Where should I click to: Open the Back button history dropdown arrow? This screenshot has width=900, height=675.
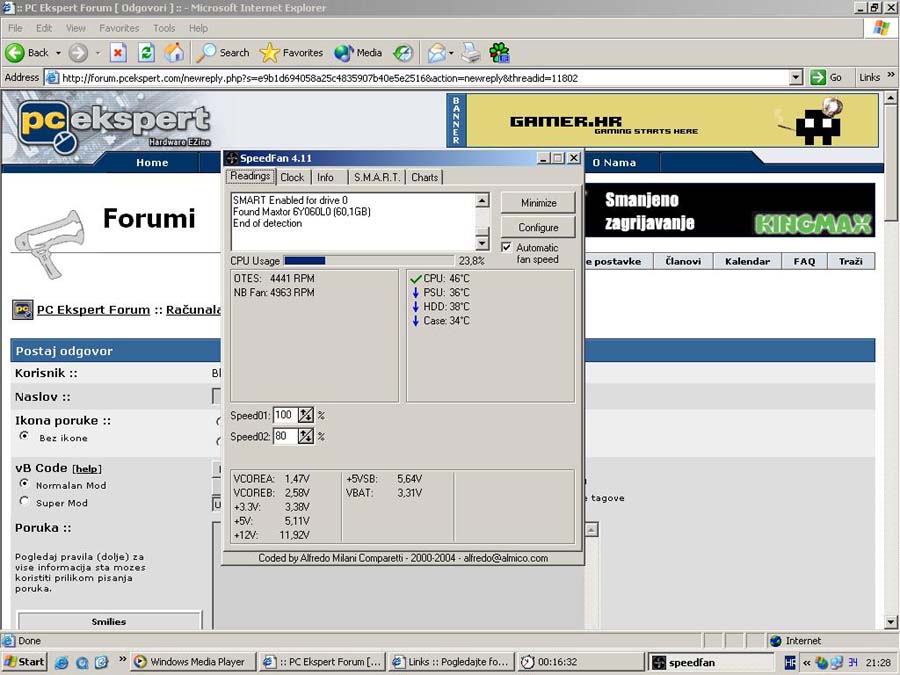[58, 53]
